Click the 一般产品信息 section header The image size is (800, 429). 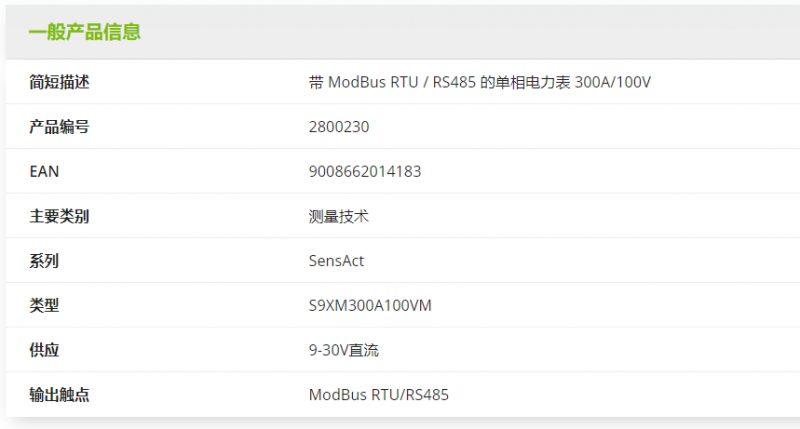point(85,32)
